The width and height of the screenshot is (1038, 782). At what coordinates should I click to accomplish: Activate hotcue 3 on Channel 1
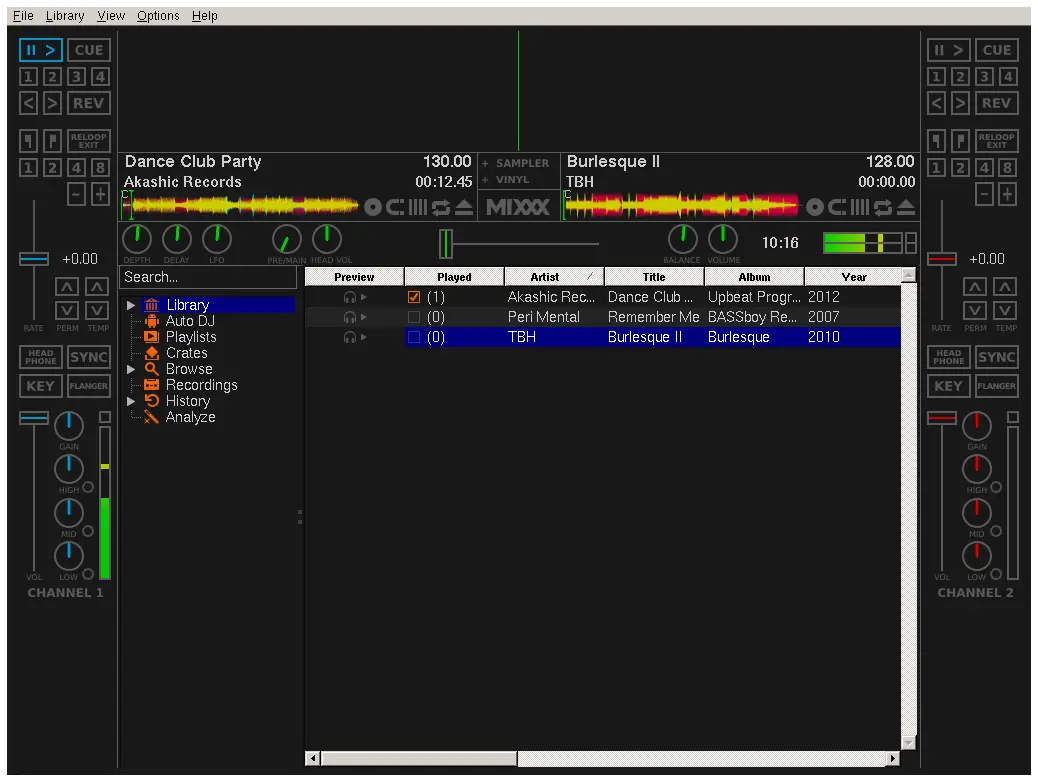(x=76, y=77)
